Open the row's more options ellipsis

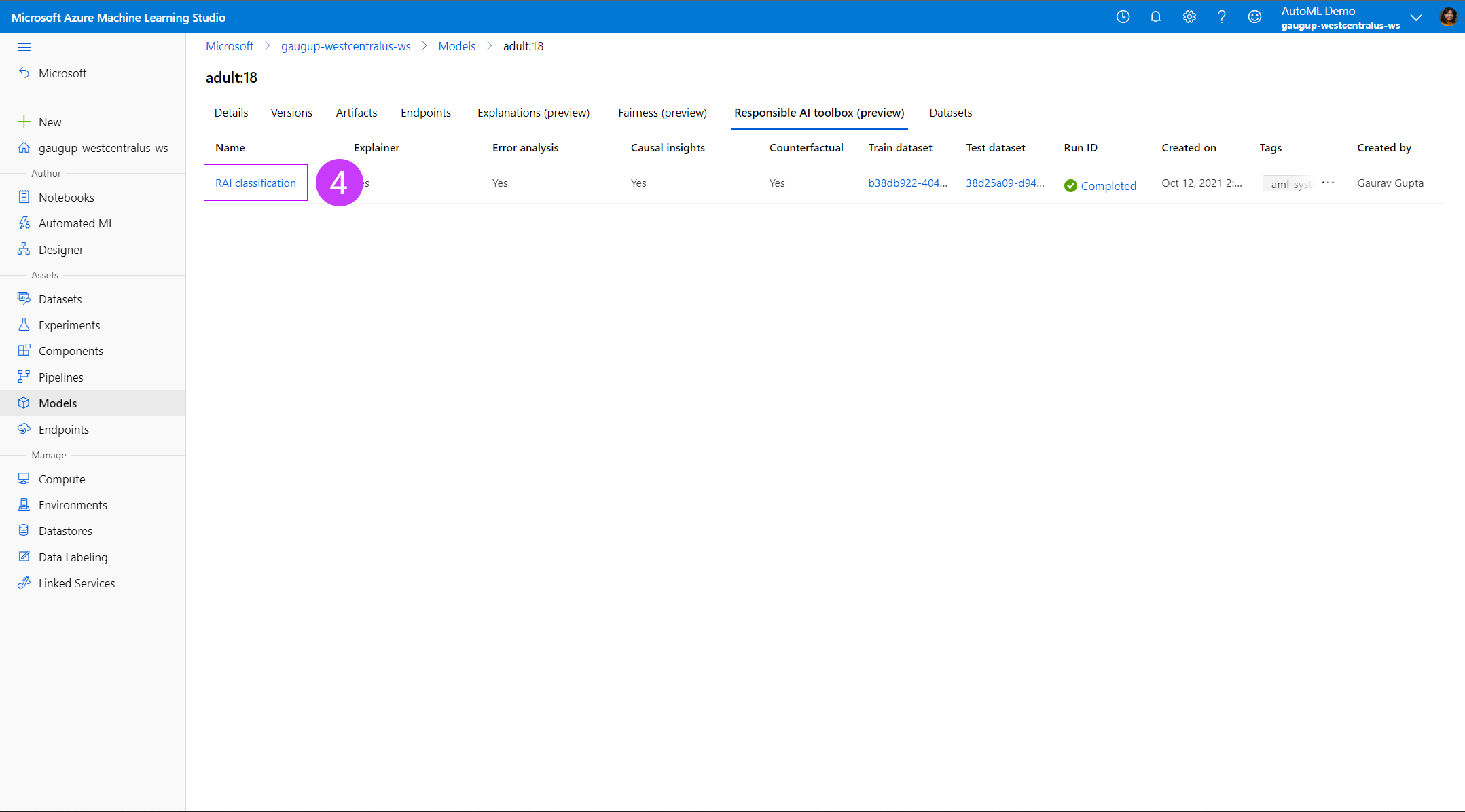[1328, 183]
